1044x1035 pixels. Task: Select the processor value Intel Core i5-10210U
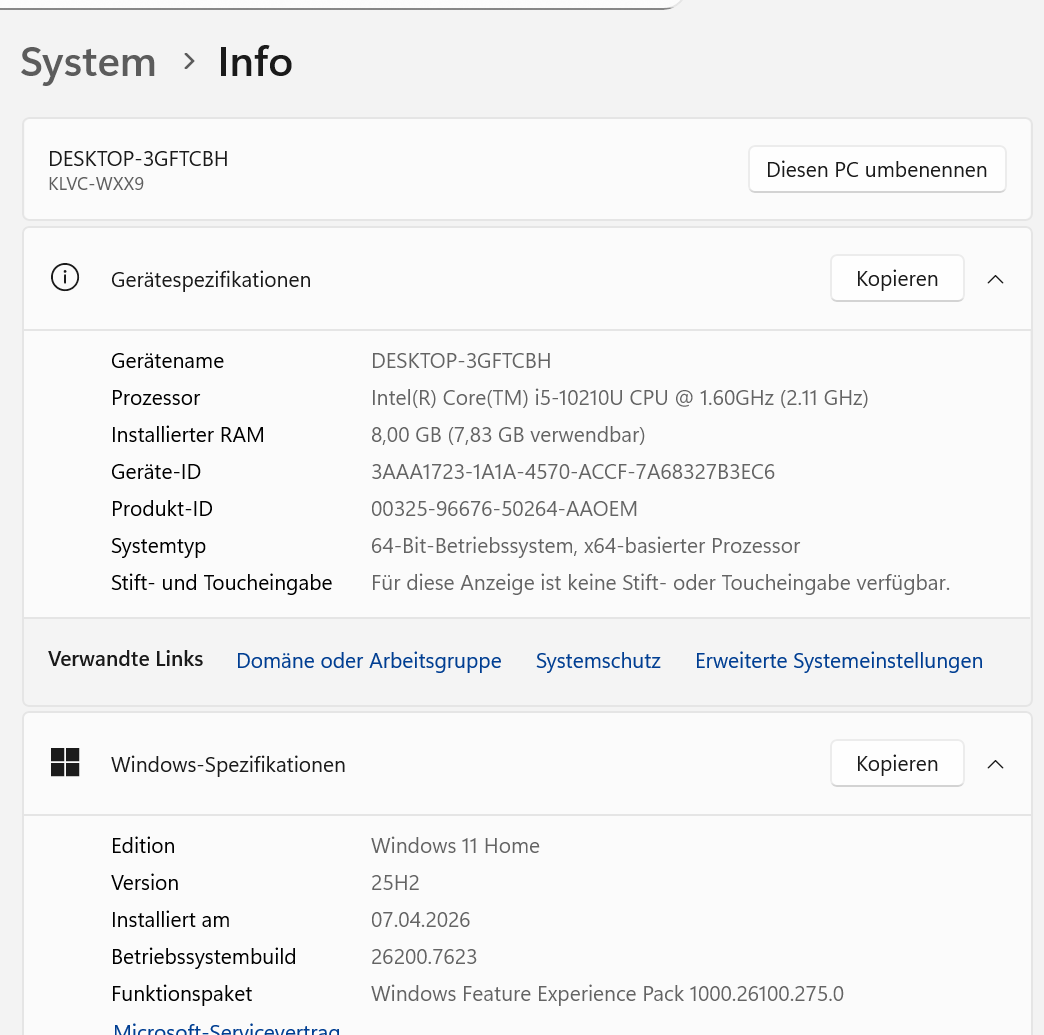tap(619, 398)
